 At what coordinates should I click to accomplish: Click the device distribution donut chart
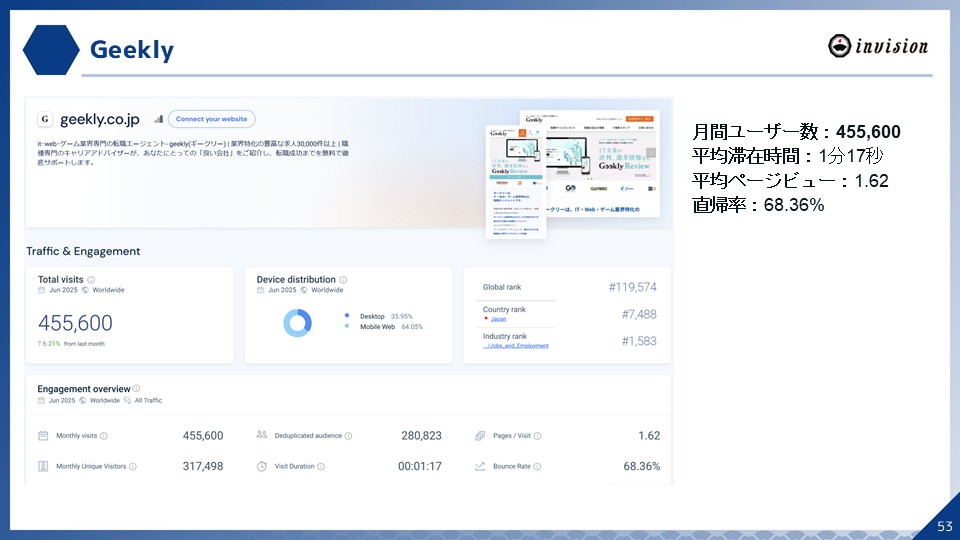coord(298,323)
